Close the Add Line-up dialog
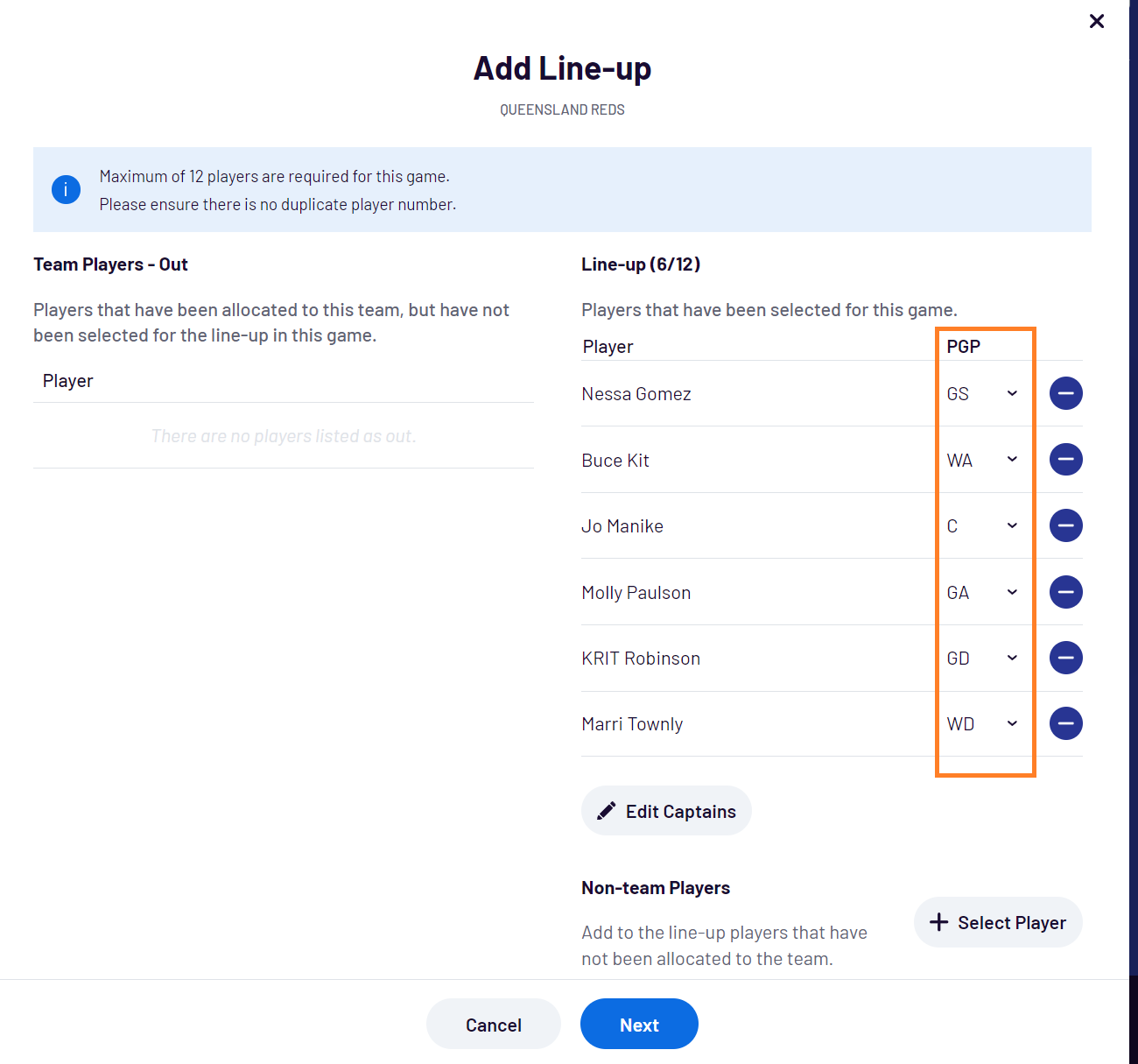This screenshot has width=1138, height=1064. pos(1096,21)
